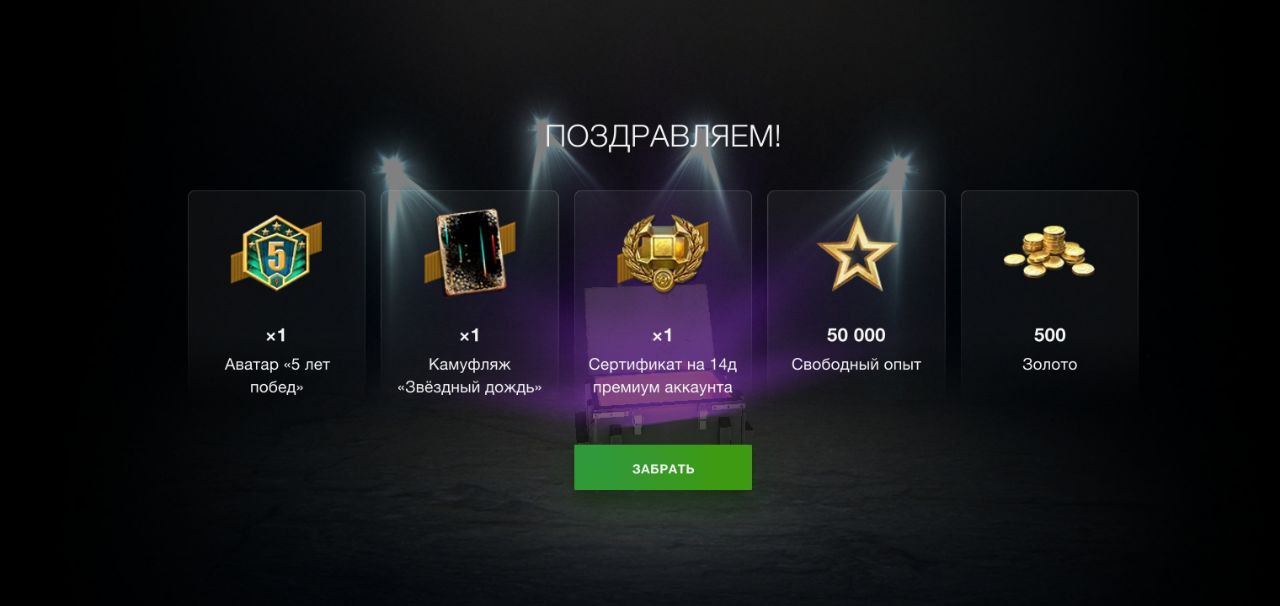Click the Золото label
Screen dimensions: 1280x606
point(1049,364)
